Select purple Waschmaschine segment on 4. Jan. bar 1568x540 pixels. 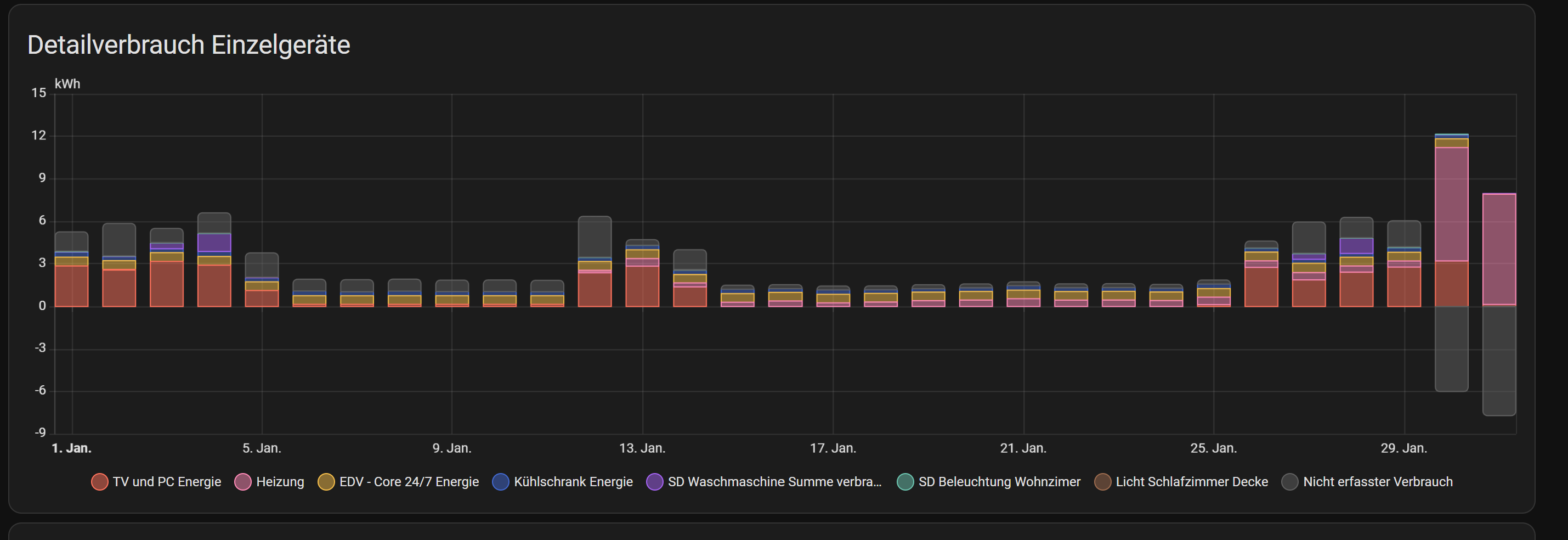pyautogui.click(x=214, y=243)
